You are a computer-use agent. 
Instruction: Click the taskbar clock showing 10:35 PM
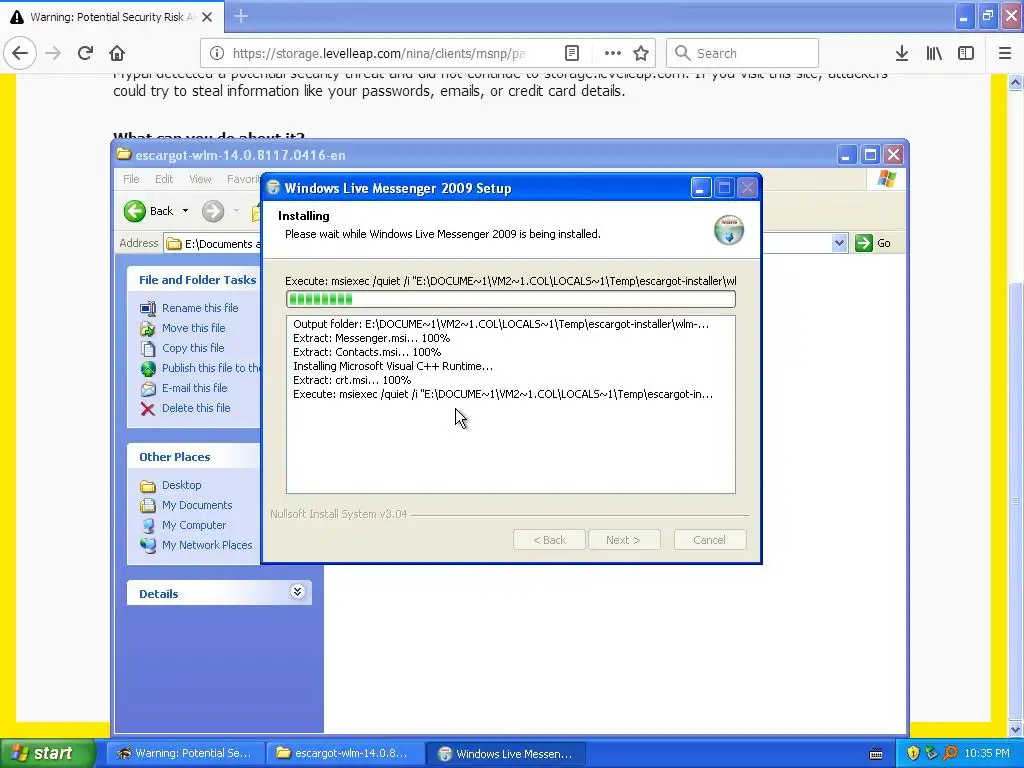987,753
